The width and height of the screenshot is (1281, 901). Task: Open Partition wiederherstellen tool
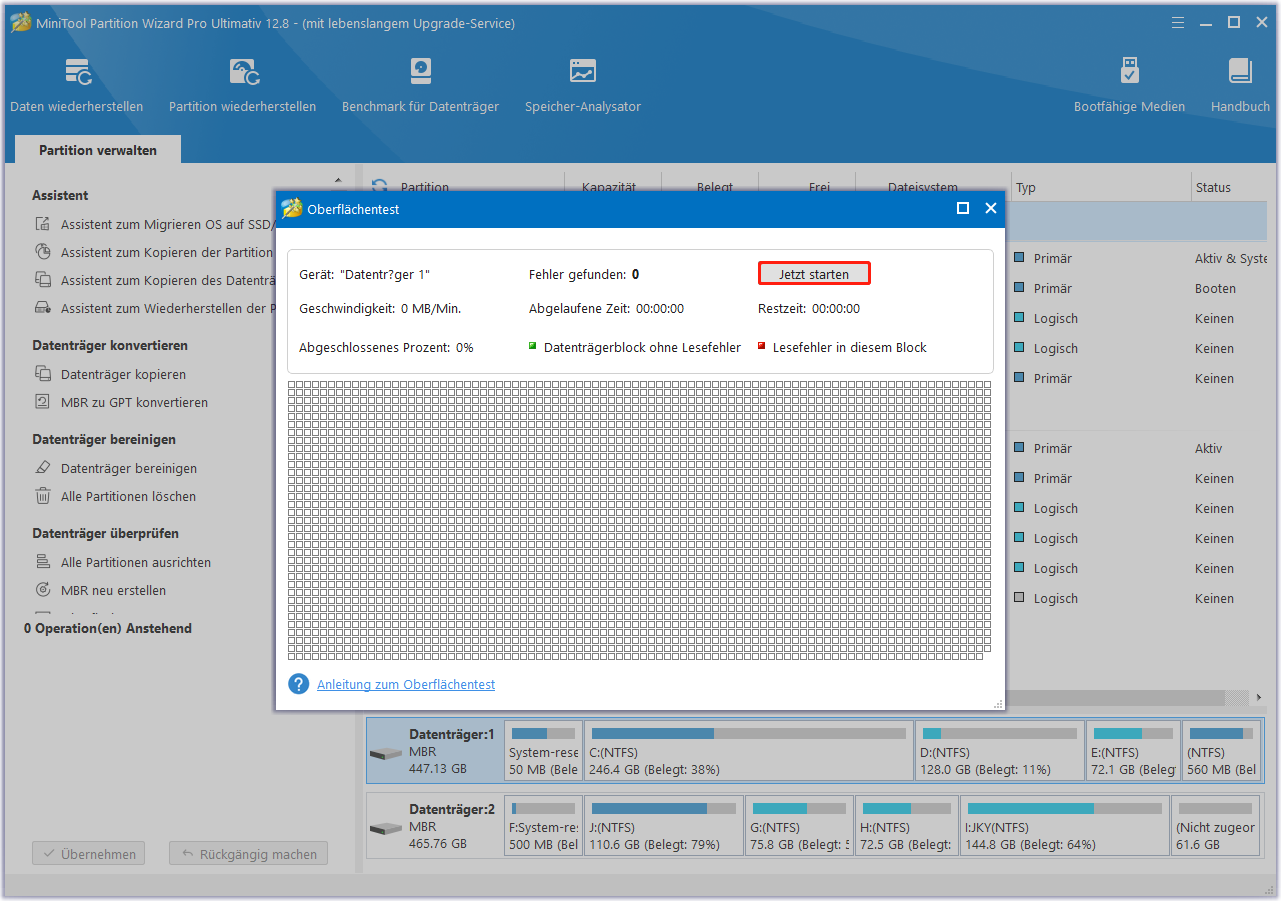tap(242, 85)
